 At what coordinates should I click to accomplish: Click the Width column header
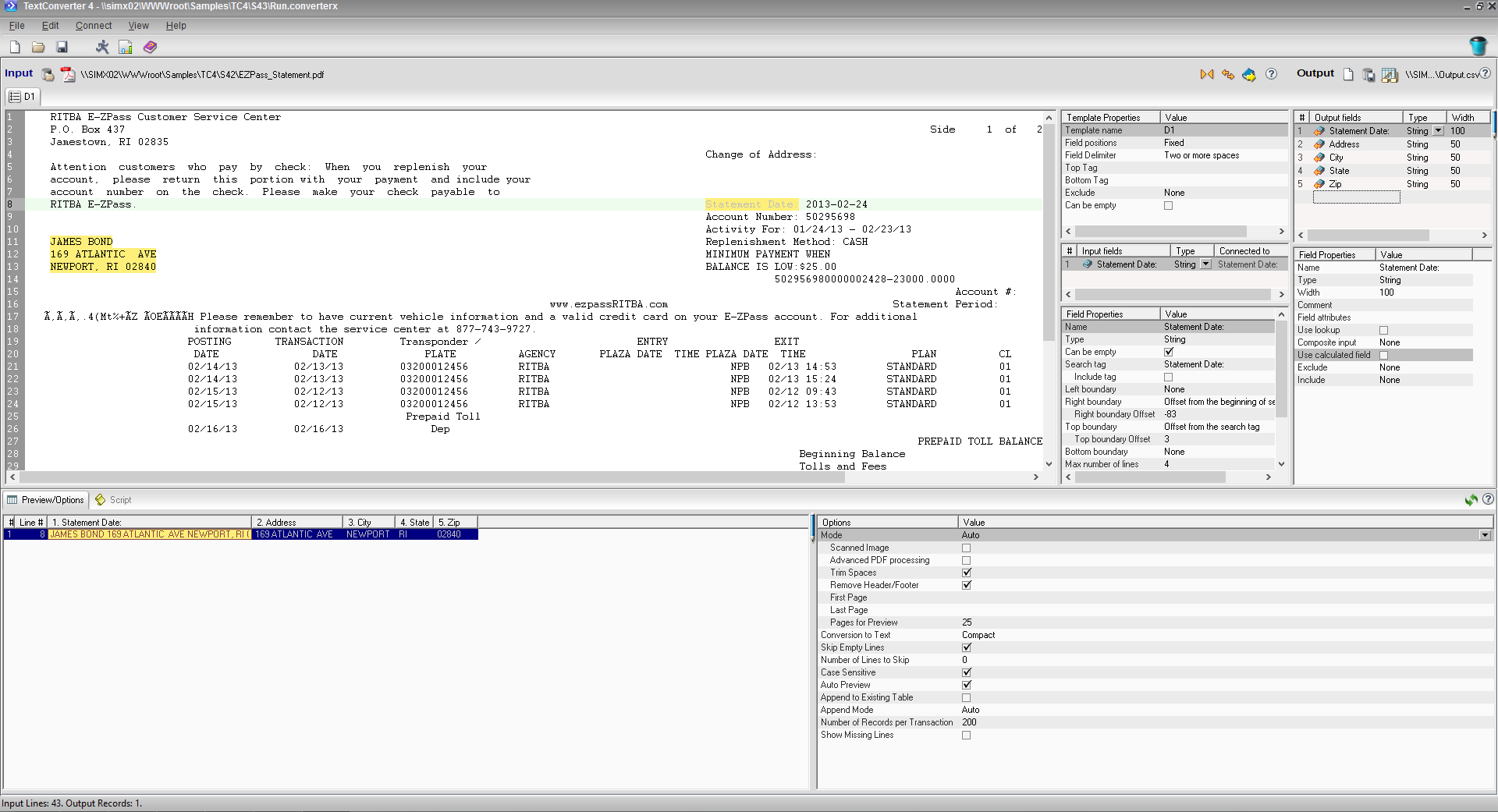click(1468, 118)
